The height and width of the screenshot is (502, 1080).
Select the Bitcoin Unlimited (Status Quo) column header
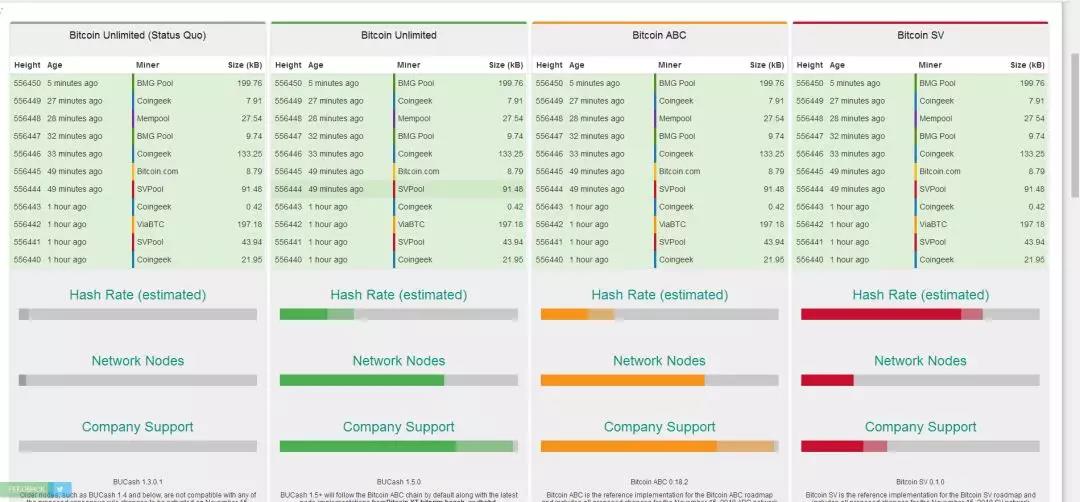click(138, 35)
